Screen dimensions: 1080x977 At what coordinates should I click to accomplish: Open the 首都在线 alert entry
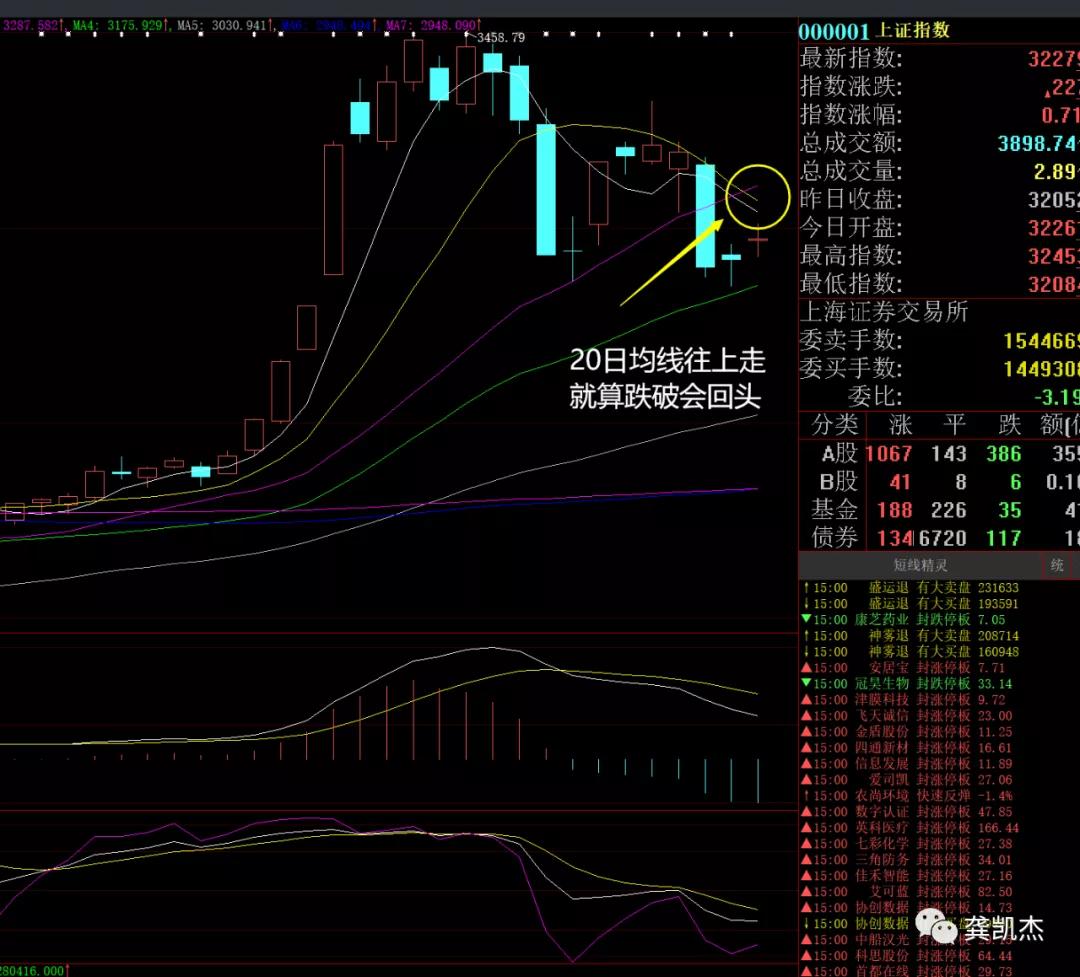(x=940, y=972)
